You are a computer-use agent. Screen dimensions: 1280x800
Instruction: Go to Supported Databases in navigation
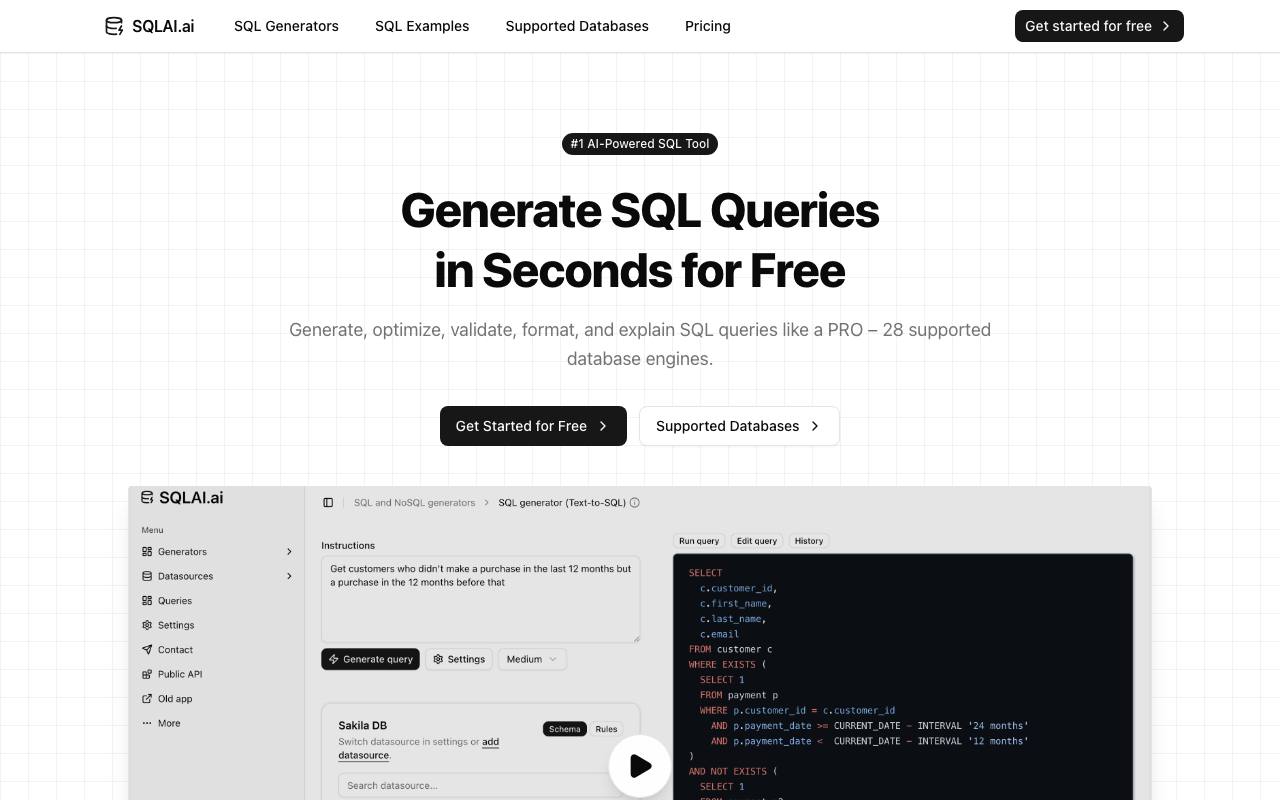(577, 26)
